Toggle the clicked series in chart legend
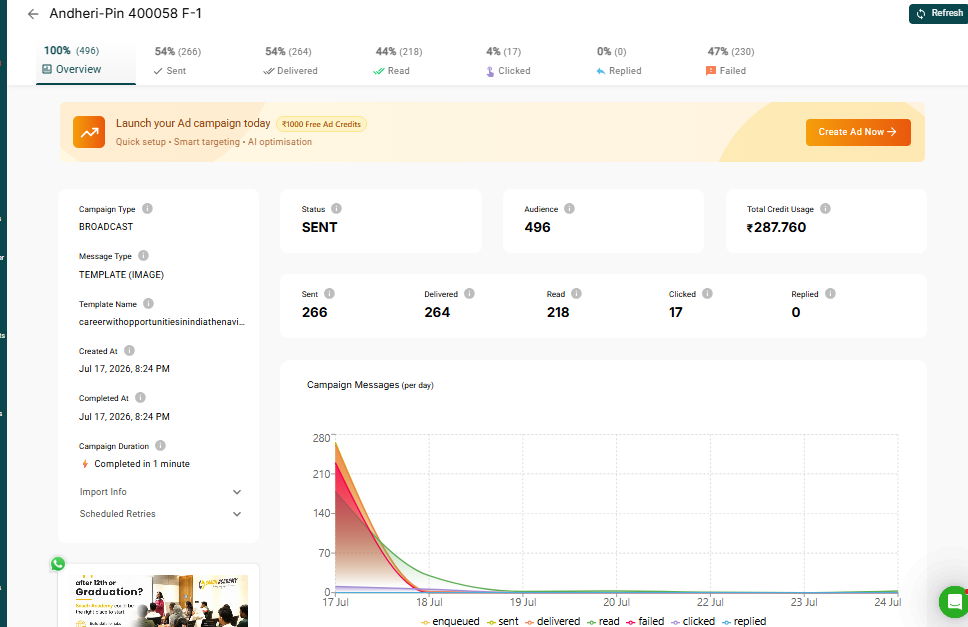Viewport: 968px width, 627px height. (x=693, y=621)
